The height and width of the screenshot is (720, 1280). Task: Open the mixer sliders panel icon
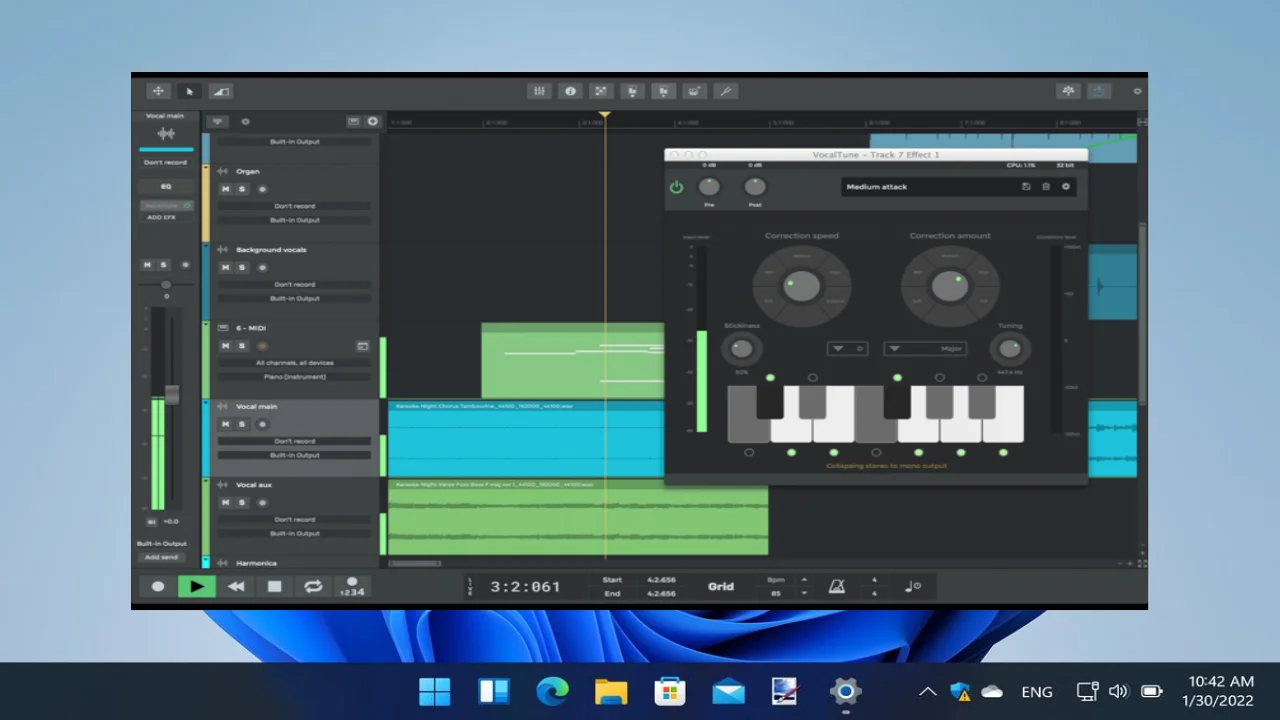pyautogui.click(x=539, y=91)
